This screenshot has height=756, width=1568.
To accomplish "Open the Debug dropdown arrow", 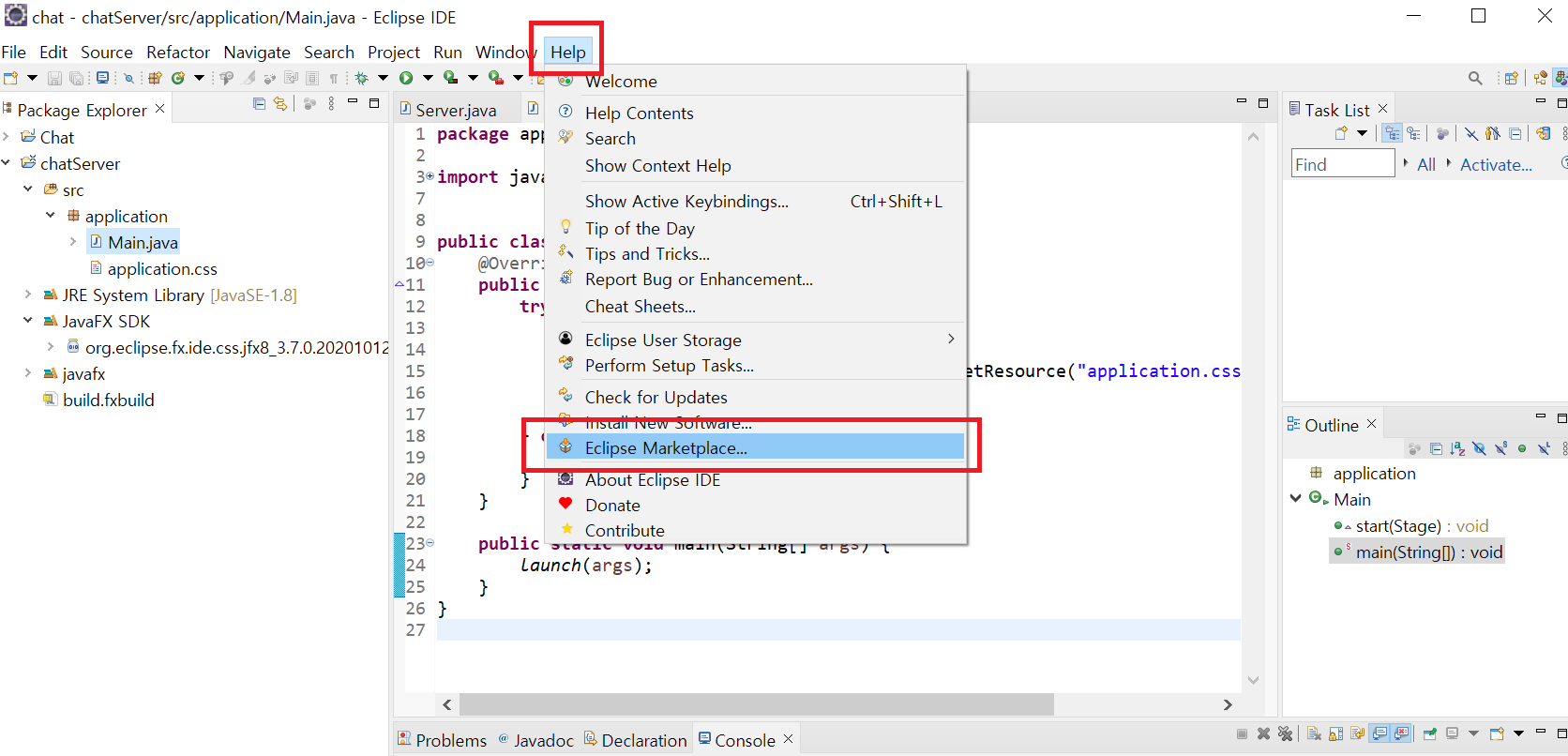I will (383, 78).
